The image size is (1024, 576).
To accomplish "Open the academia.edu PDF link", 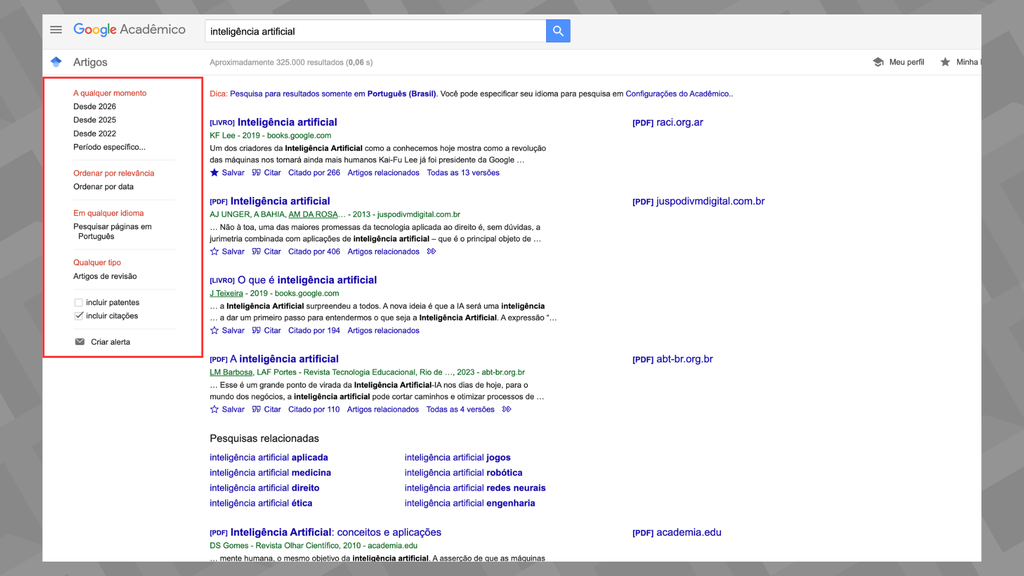I will click(677, 532).
